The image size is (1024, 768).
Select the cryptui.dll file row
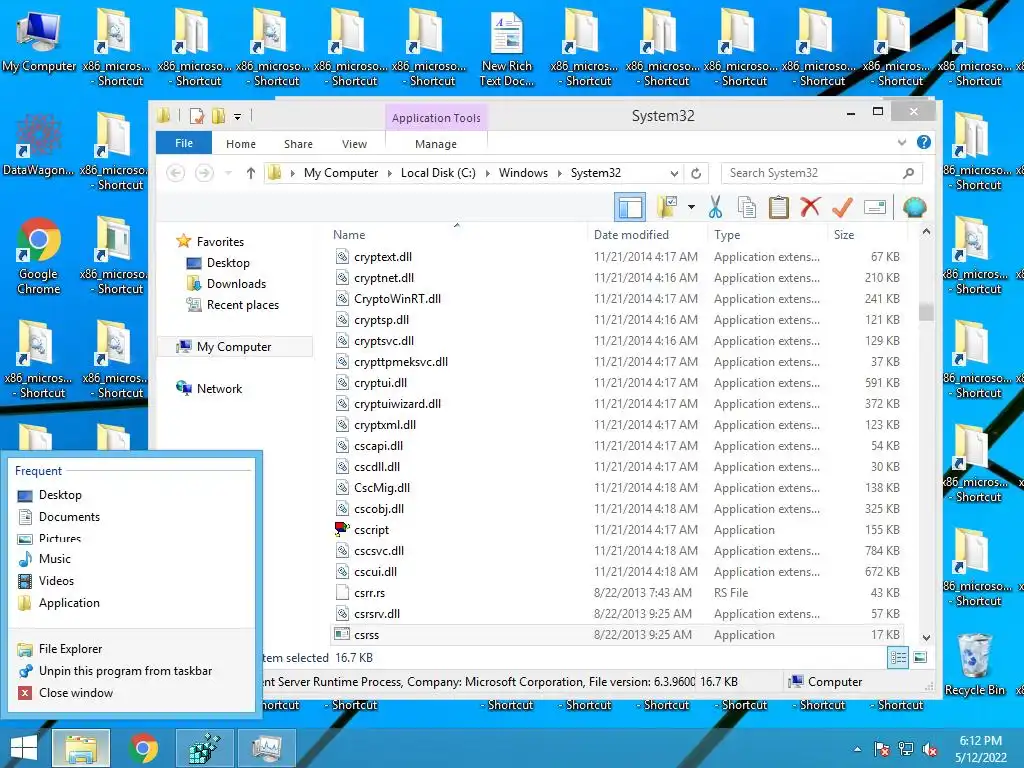pyautogui.click(x=618, y=383)
